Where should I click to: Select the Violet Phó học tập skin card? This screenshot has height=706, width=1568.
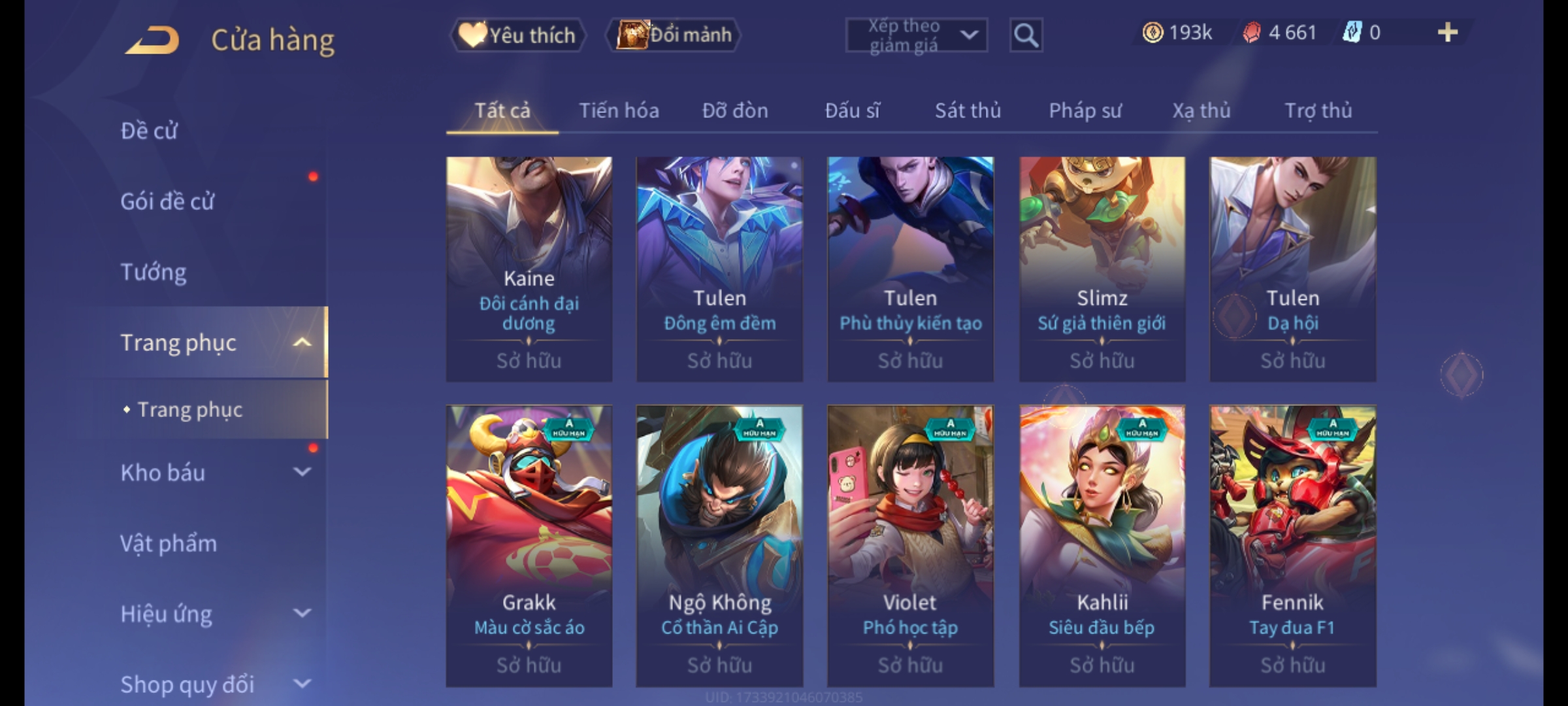pos(910,546)
